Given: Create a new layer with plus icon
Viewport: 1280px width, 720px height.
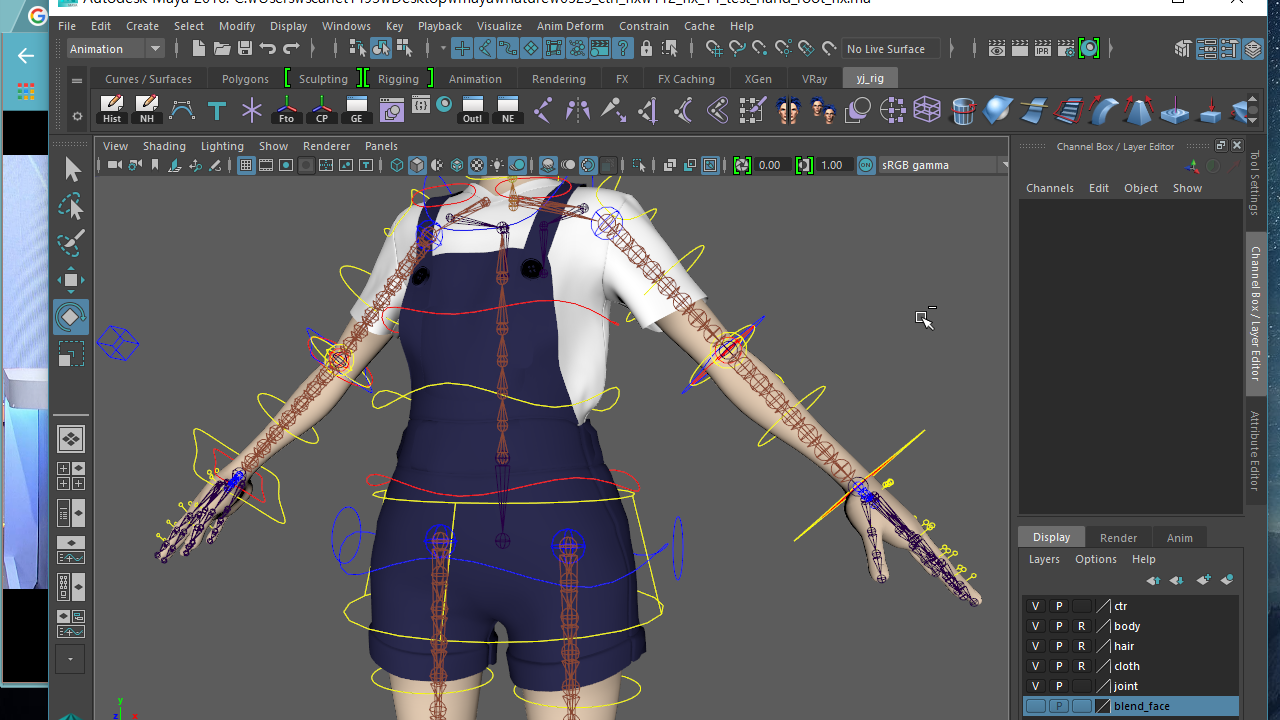Looking at the screenshot, I should [1203, 580].
